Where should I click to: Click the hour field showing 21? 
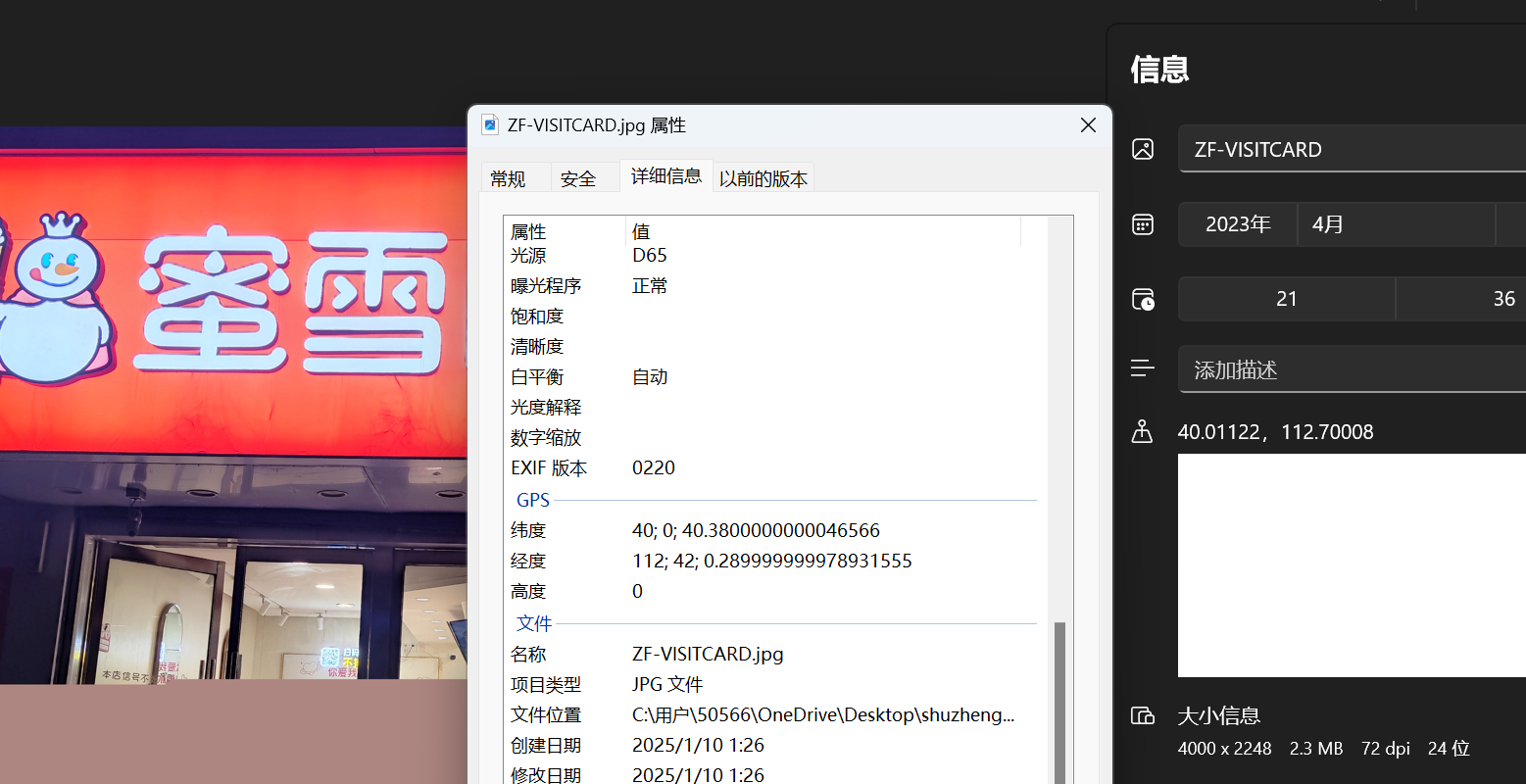1287,299
